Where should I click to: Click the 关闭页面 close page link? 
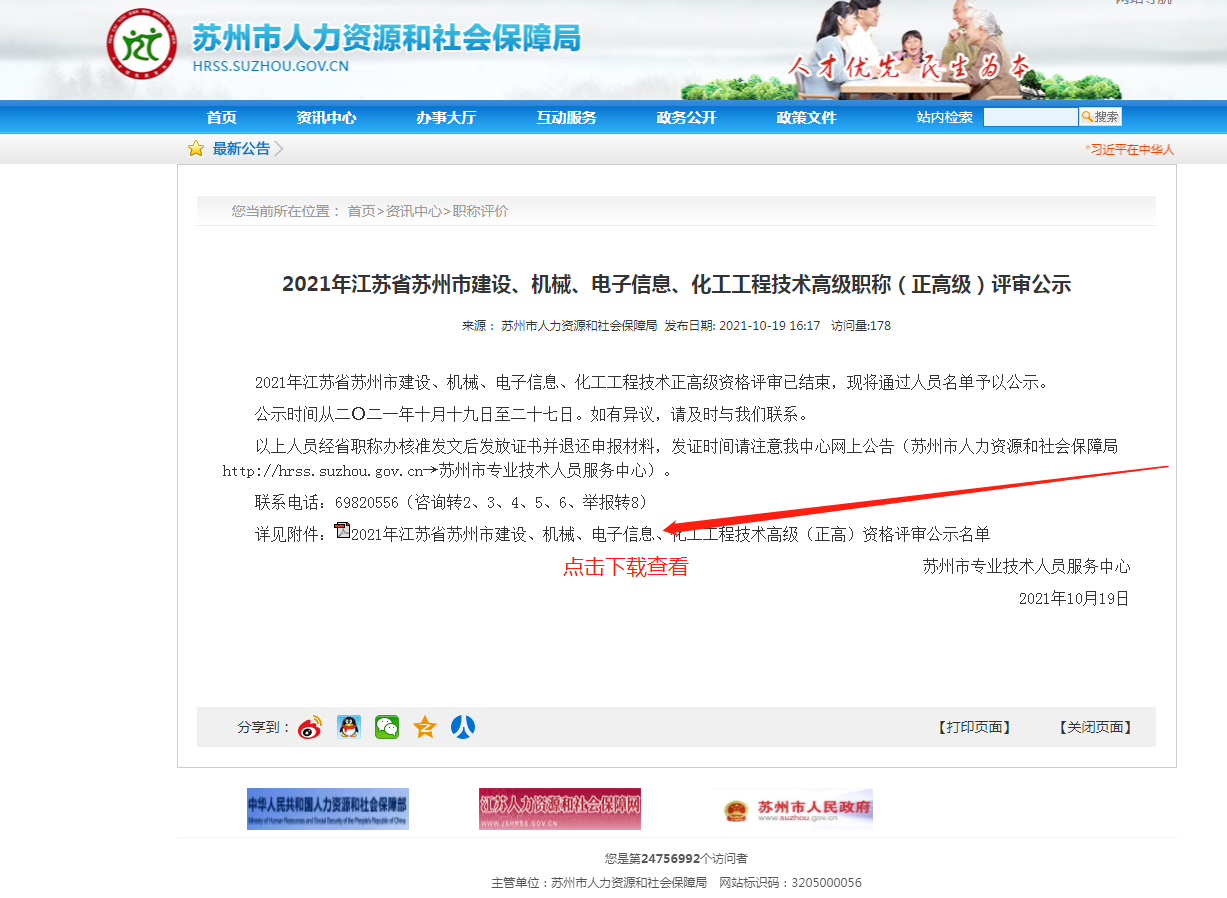click(1095, 727)
